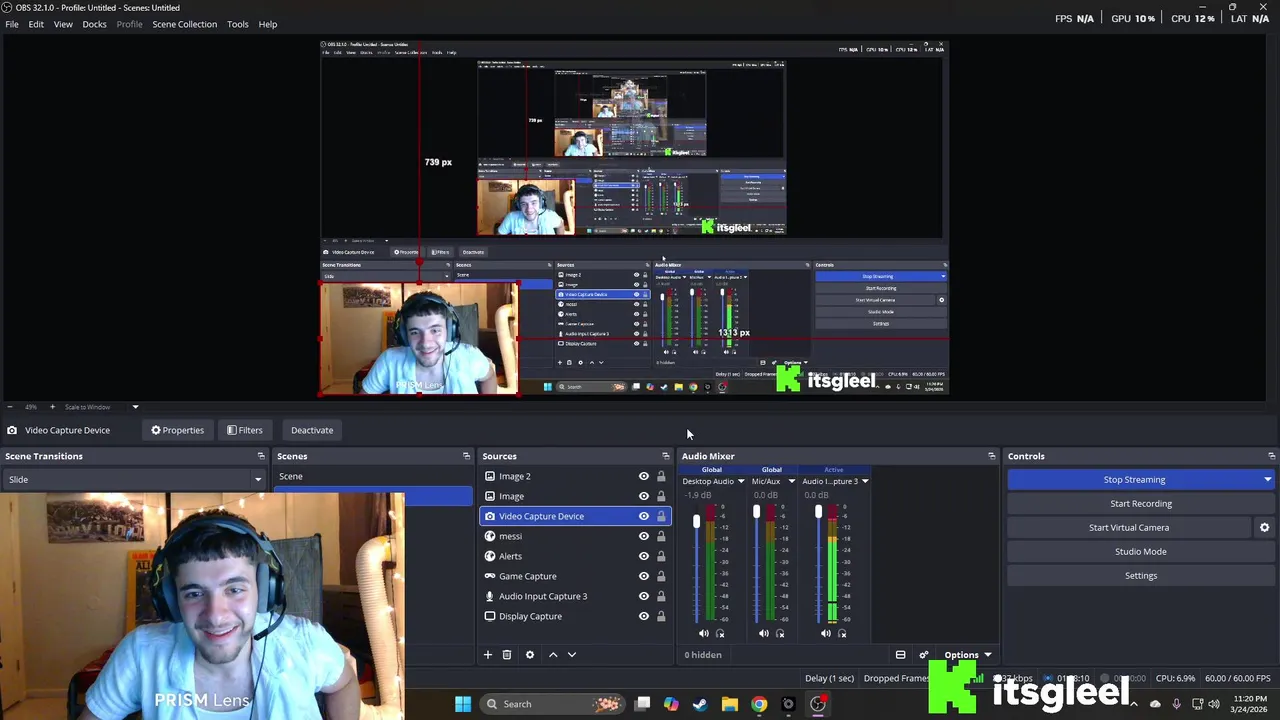
Task: Remove selected source using the trash icon
Action: coord(507,655)
